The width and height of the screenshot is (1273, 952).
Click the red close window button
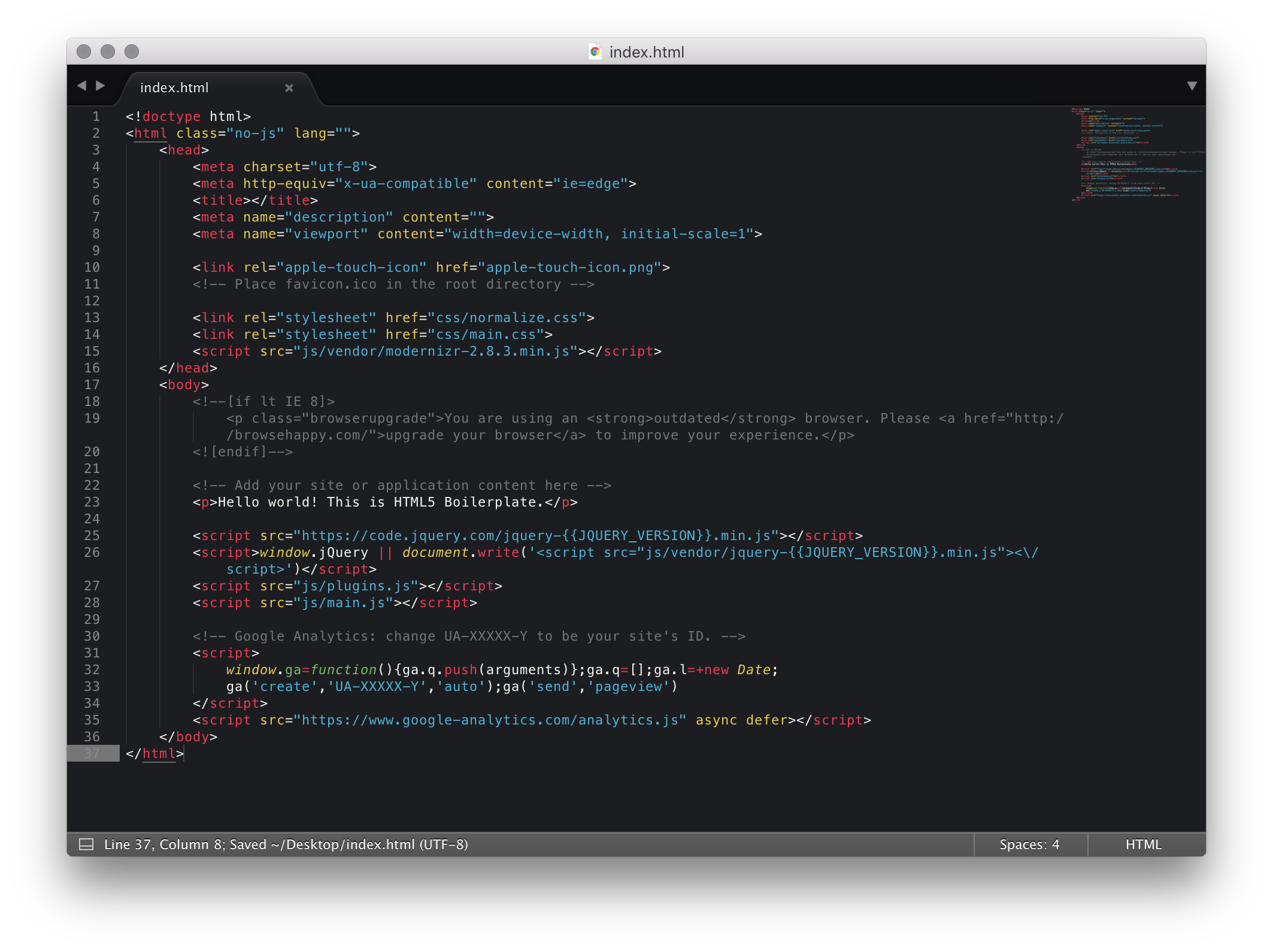coord(84,51)
